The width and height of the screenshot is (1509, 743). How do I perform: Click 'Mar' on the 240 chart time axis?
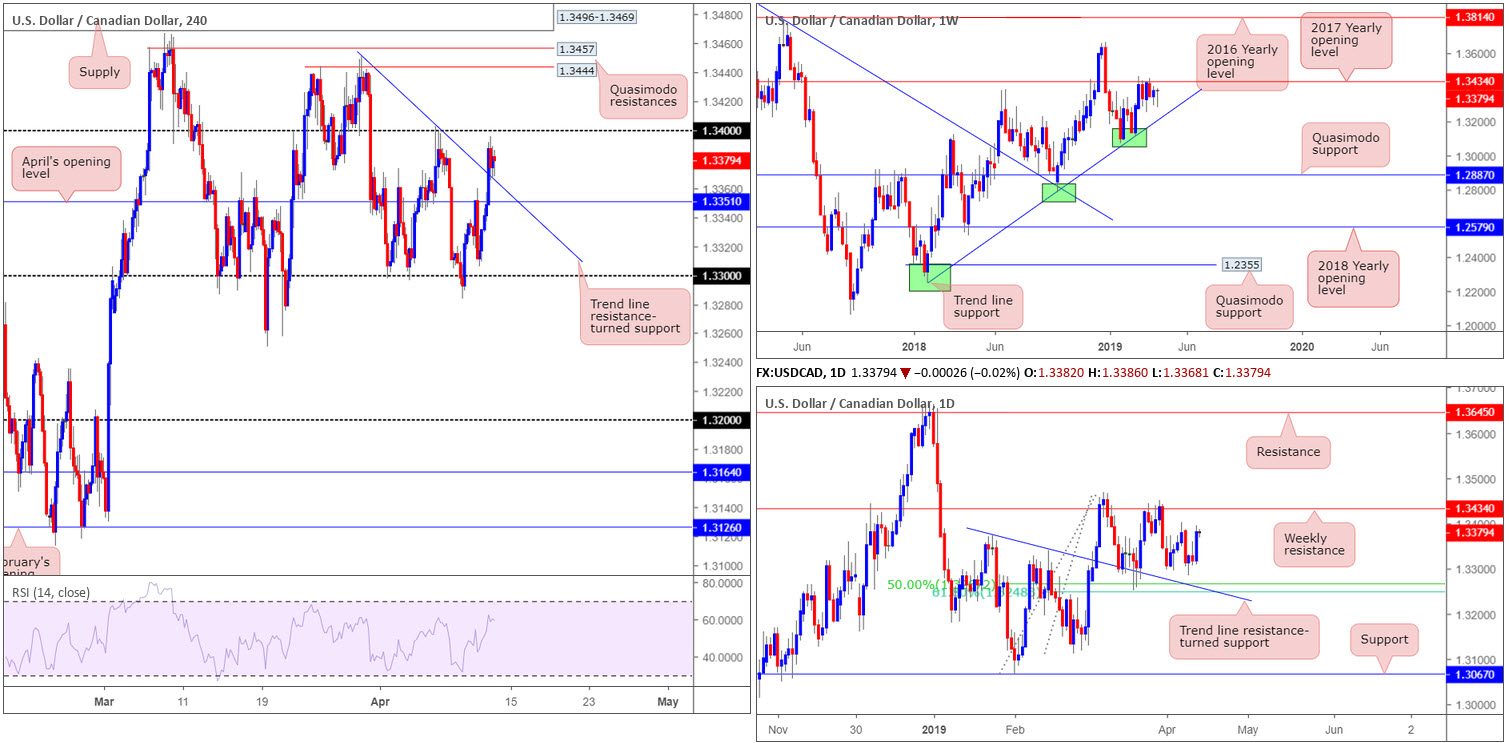pos(105,702)
